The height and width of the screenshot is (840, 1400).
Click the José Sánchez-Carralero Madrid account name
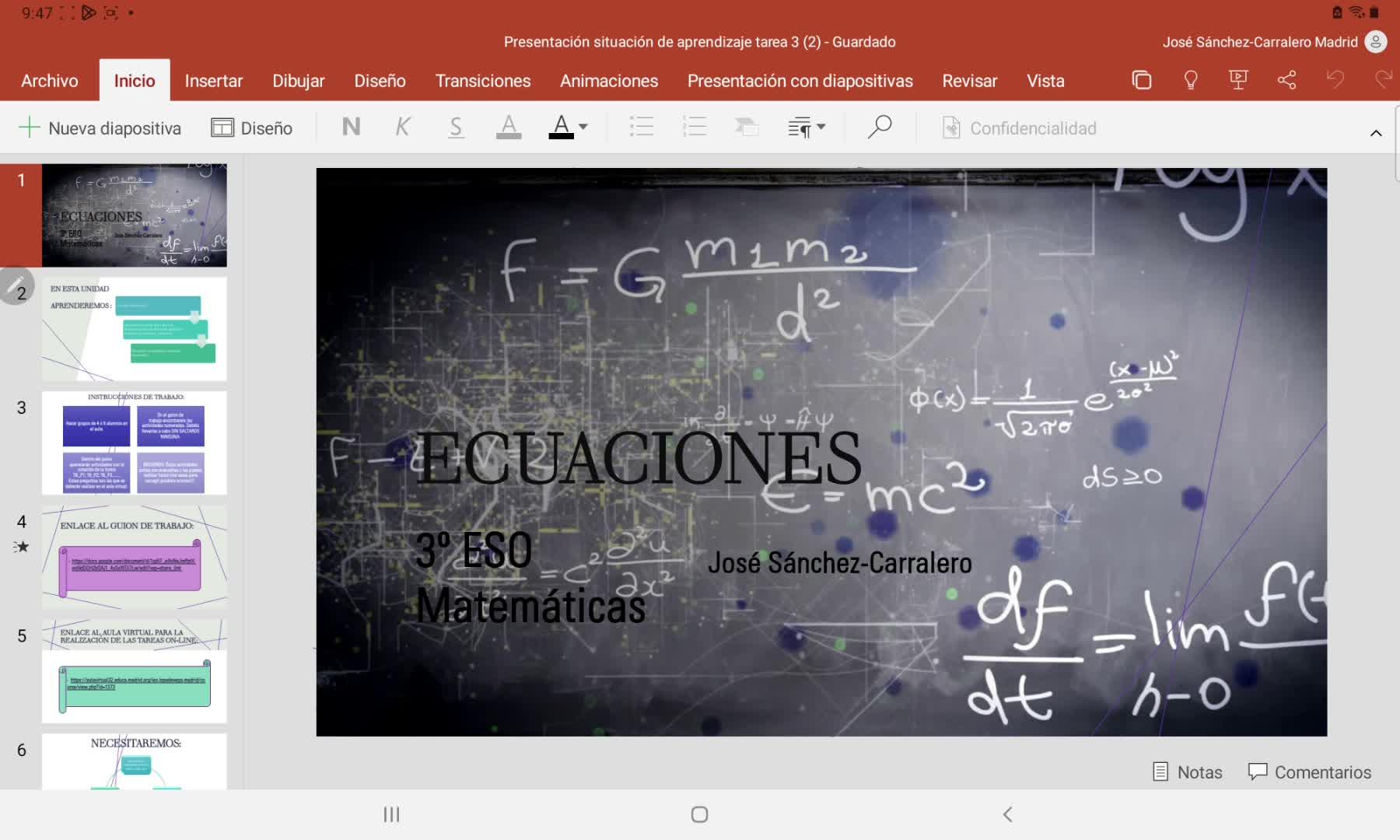1260,42
